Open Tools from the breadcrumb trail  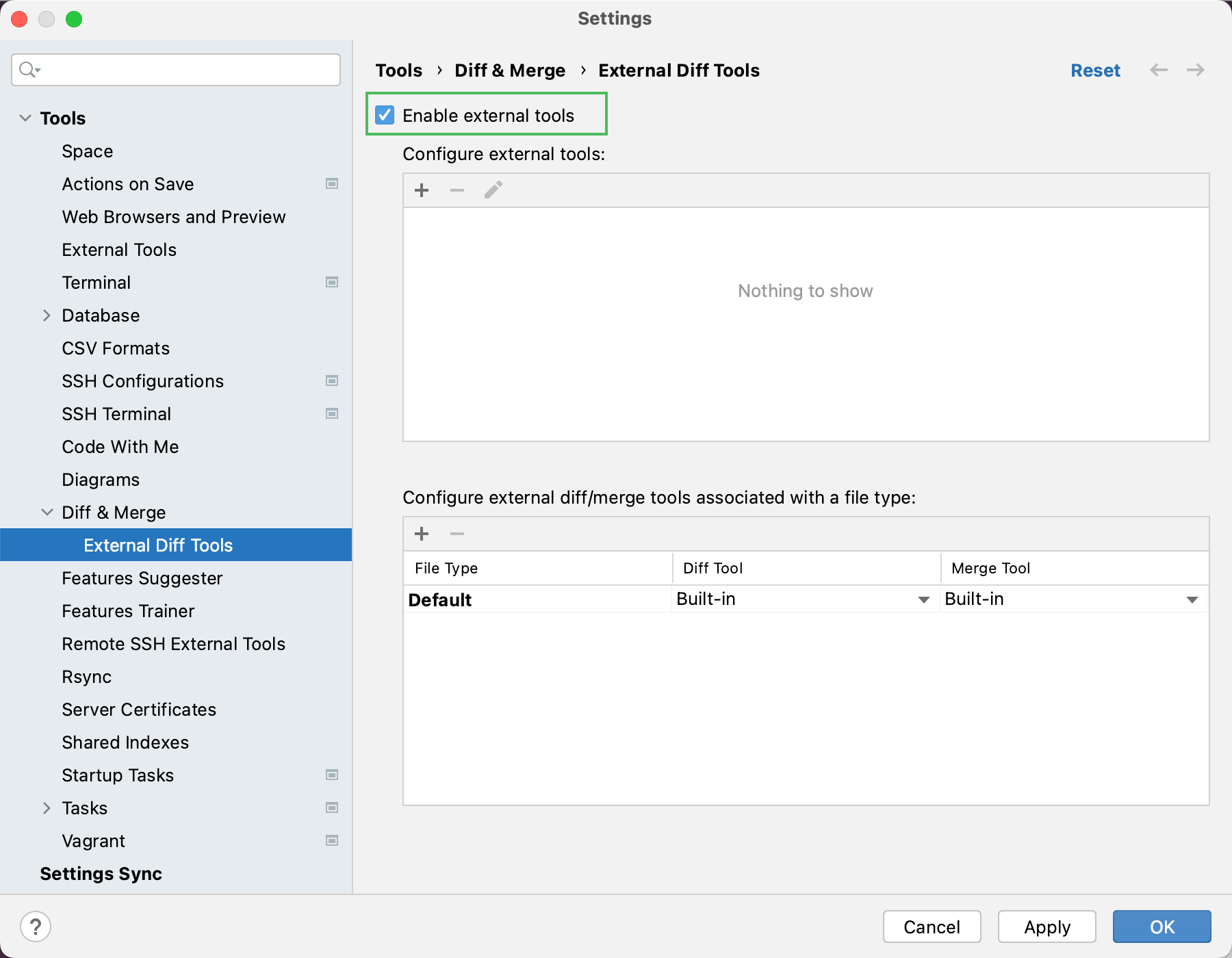398,70
